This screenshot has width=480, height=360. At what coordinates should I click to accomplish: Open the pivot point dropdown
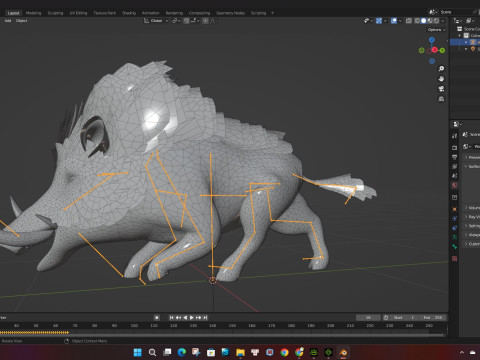tap(176, 21)
